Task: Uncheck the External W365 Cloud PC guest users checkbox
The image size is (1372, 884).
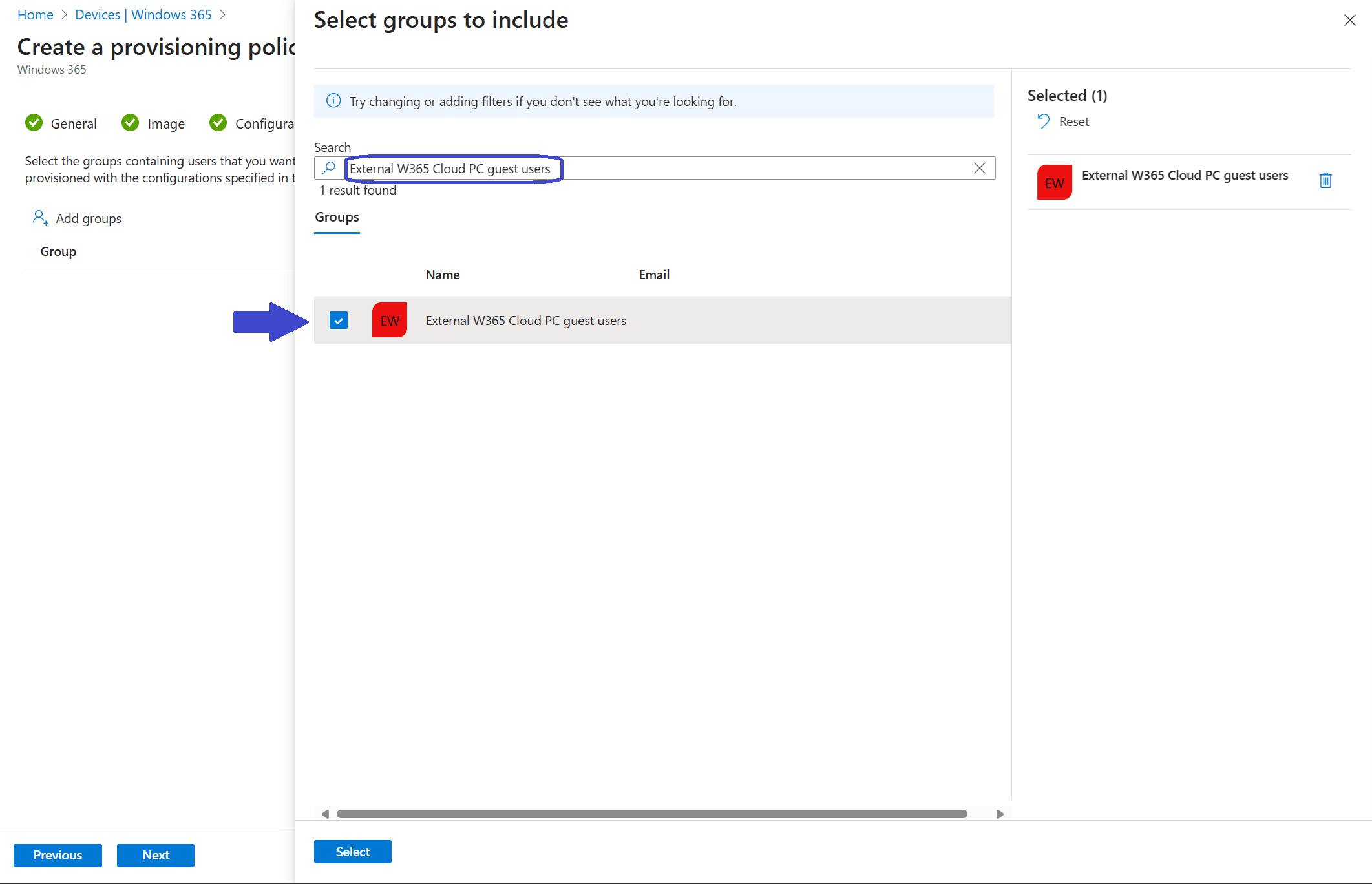Action: (x=339, y=320)
